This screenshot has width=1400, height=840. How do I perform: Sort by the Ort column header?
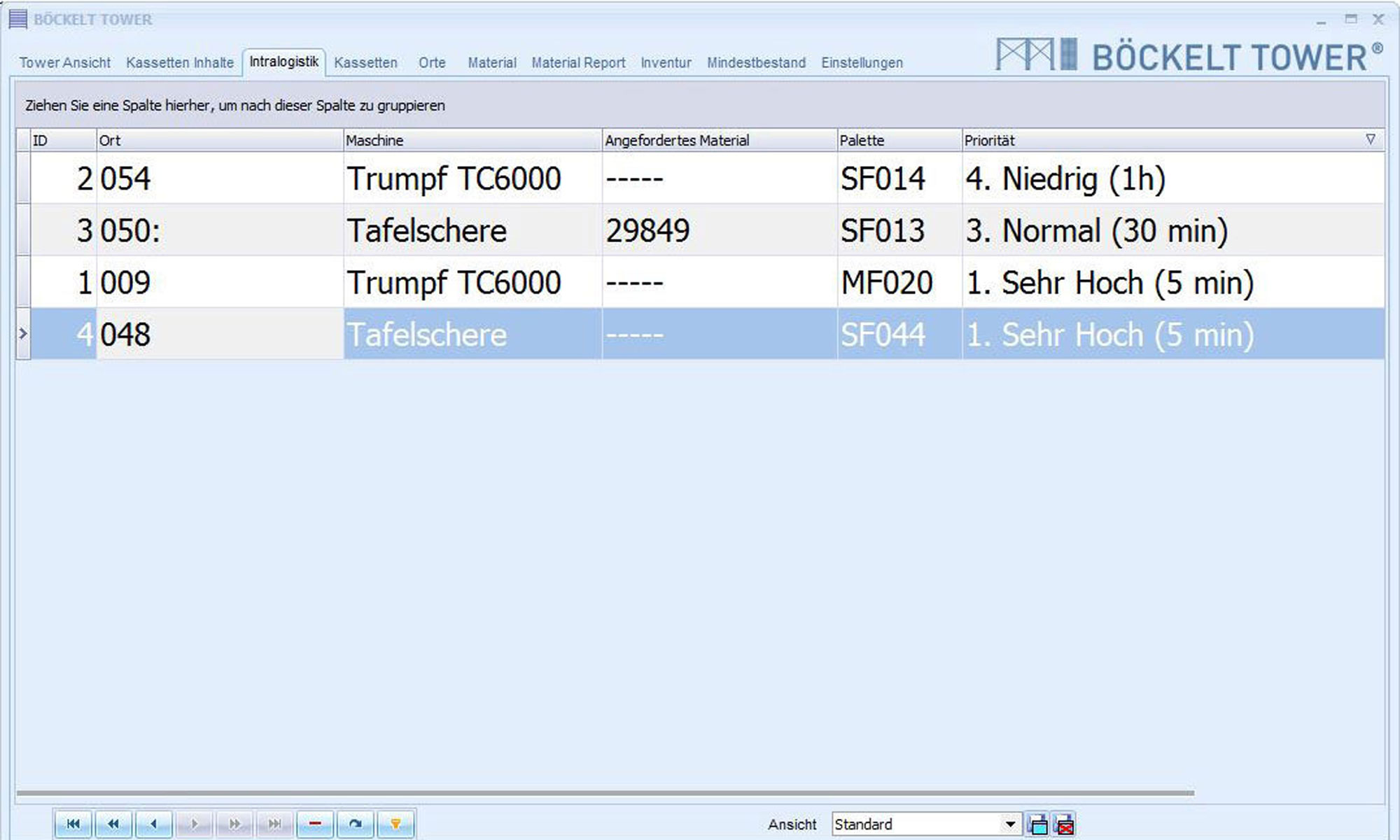(219, 140)
